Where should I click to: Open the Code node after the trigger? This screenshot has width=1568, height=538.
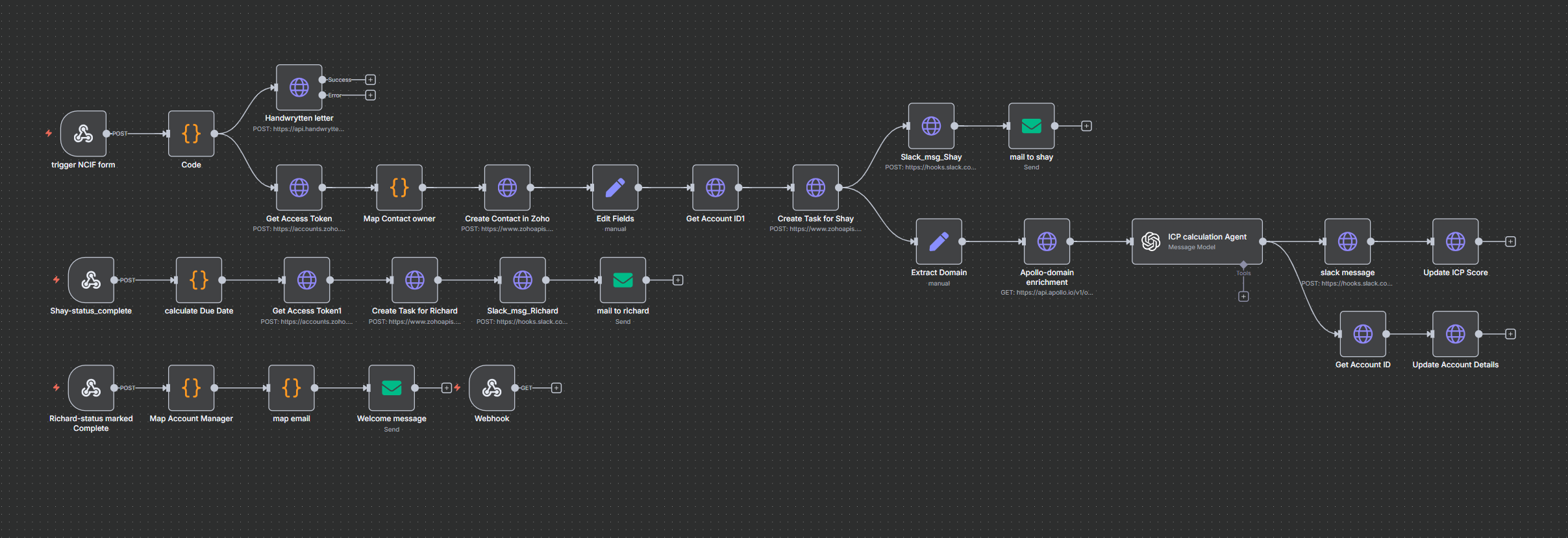(x=191, y=134)
